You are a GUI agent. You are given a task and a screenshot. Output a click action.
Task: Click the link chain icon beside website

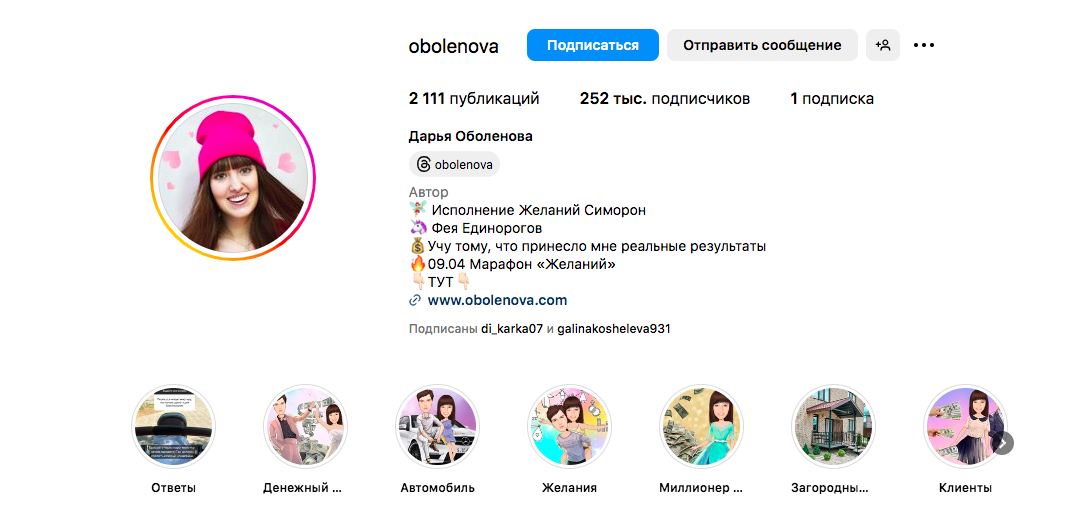click(414, 300)
